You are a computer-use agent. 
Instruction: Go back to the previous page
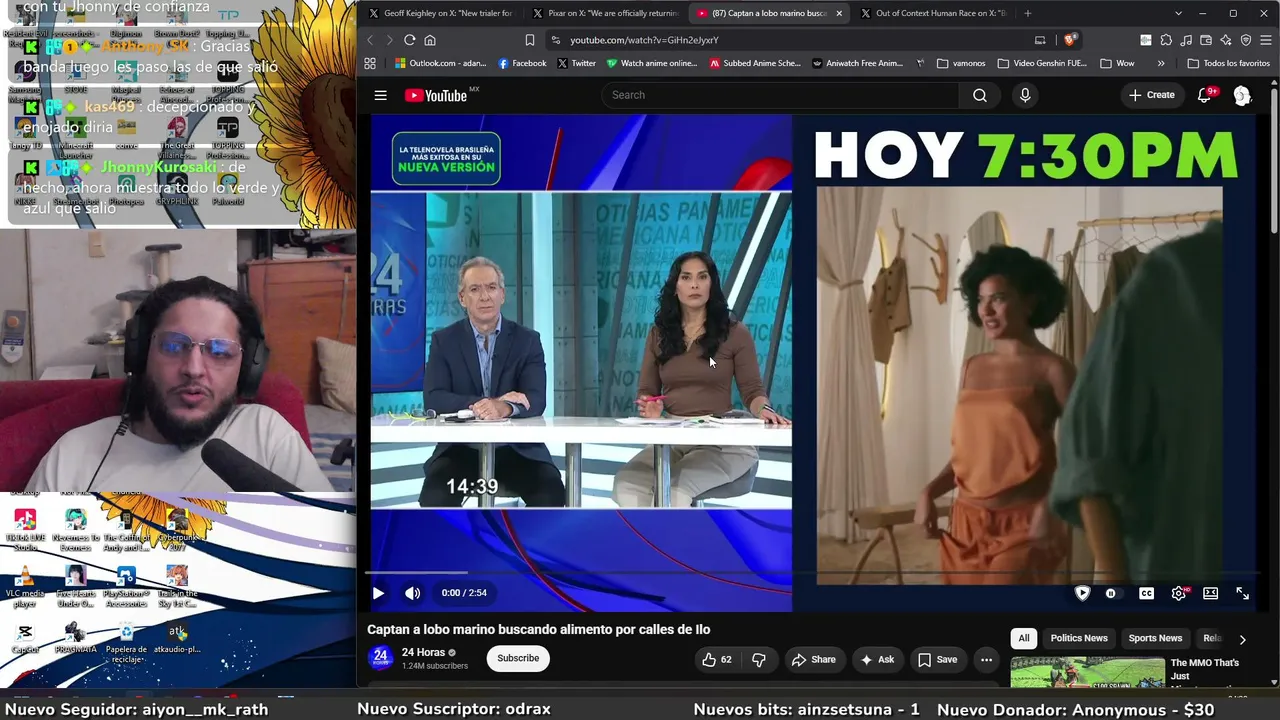click(370, 40)
